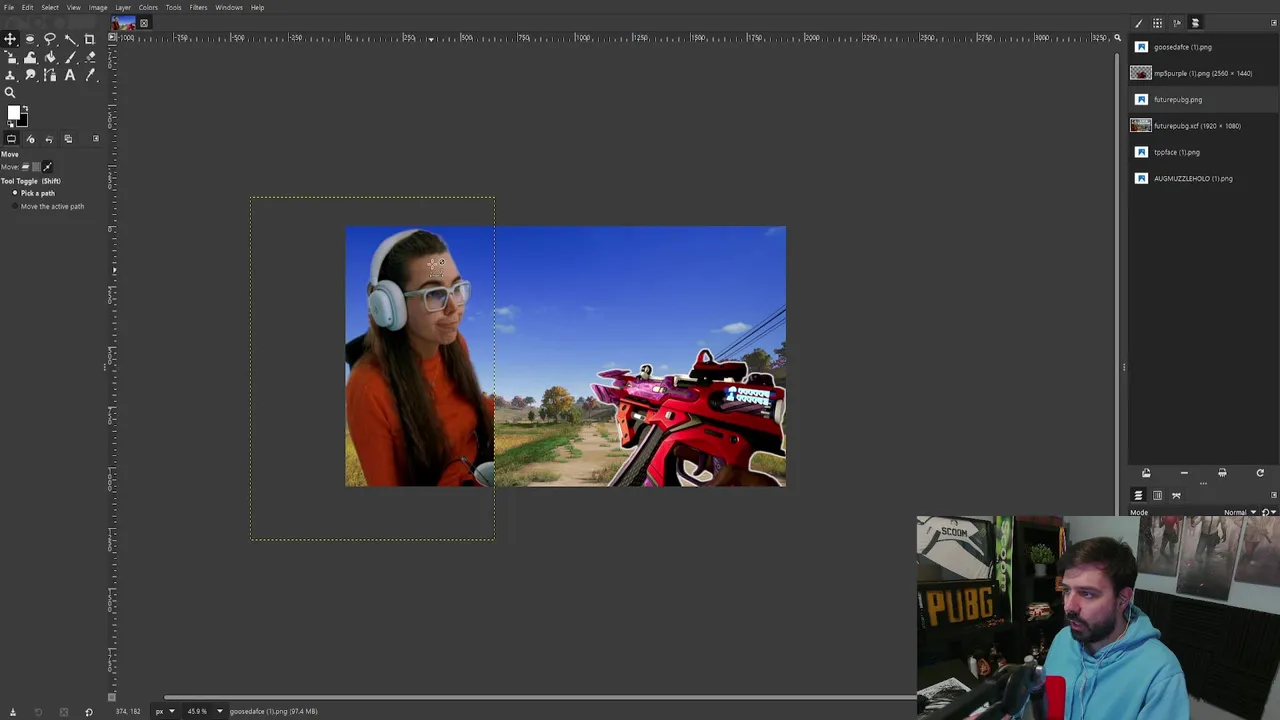Open the Select menu

coord(50,7)
